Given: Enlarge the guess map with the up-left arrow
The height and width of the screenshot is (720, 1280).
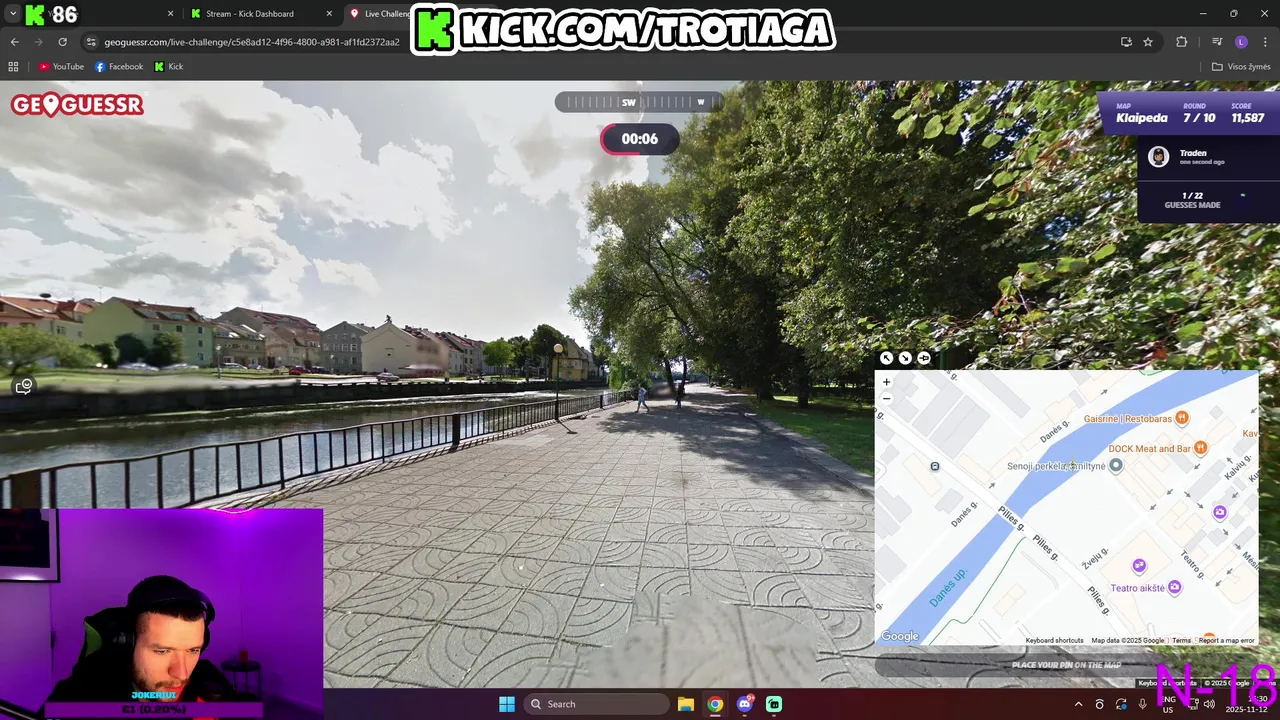Looking at the screenshot, I should tap(886, 358).
